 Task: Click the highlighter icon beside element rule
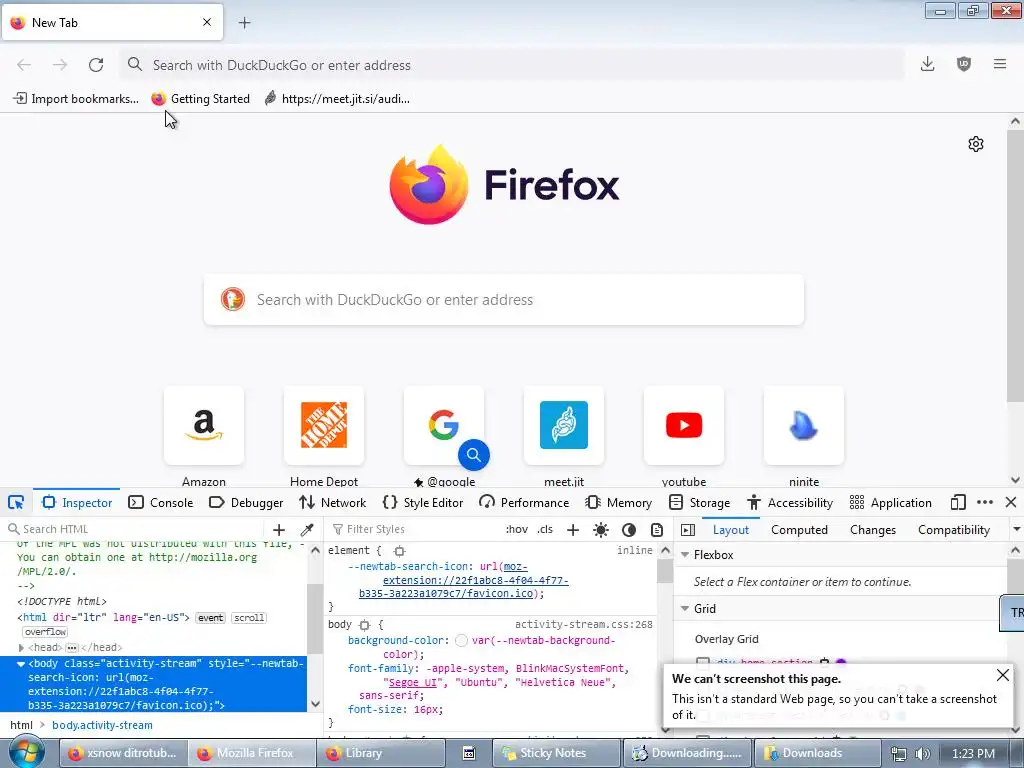pos(399,551)
